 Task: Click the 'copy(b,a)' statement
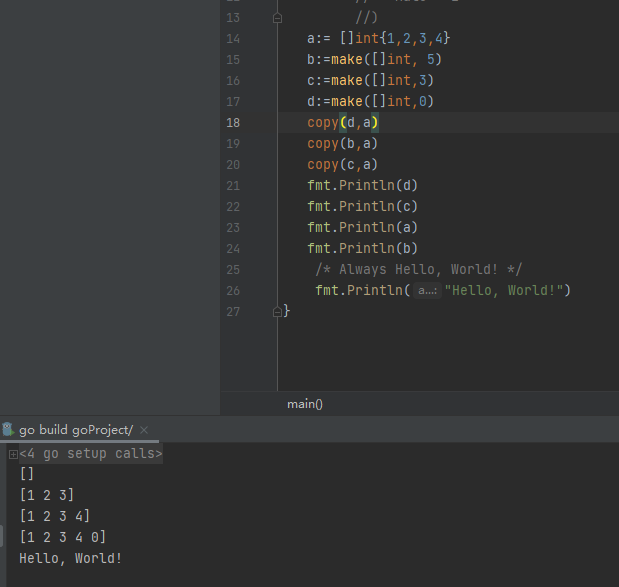pos(343,144)
